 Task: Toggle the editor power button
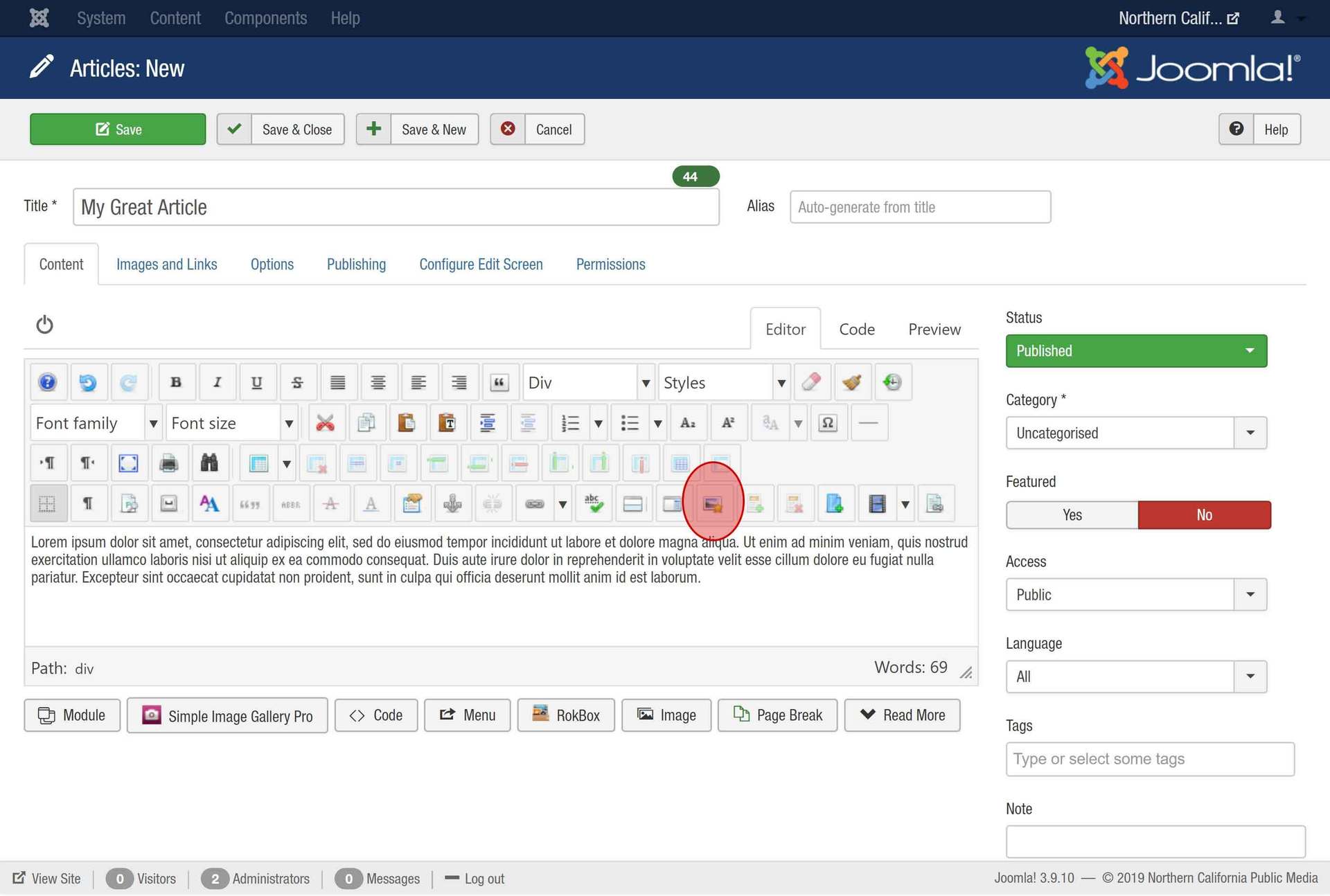45,325
